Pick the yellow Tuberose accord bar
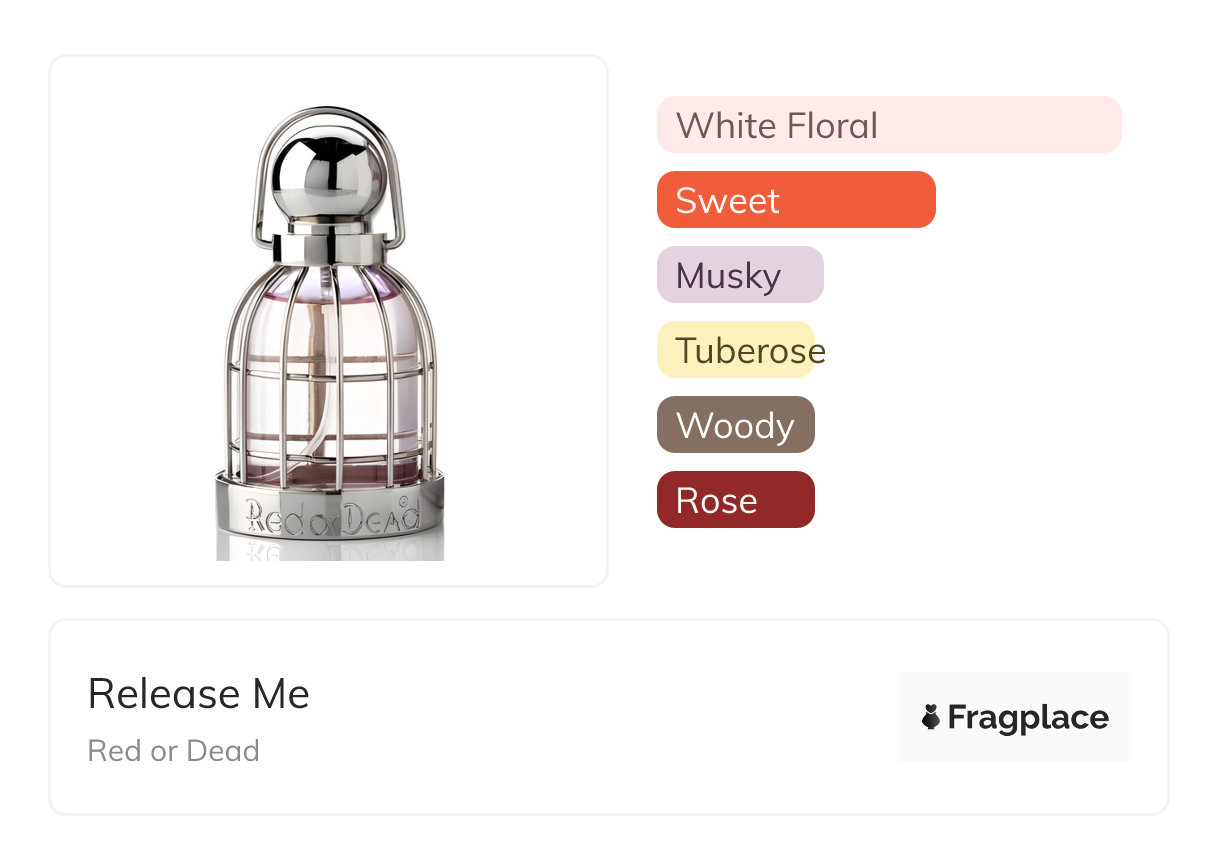The width and height of the screenshot is (1218, 864). pos(735,350)
